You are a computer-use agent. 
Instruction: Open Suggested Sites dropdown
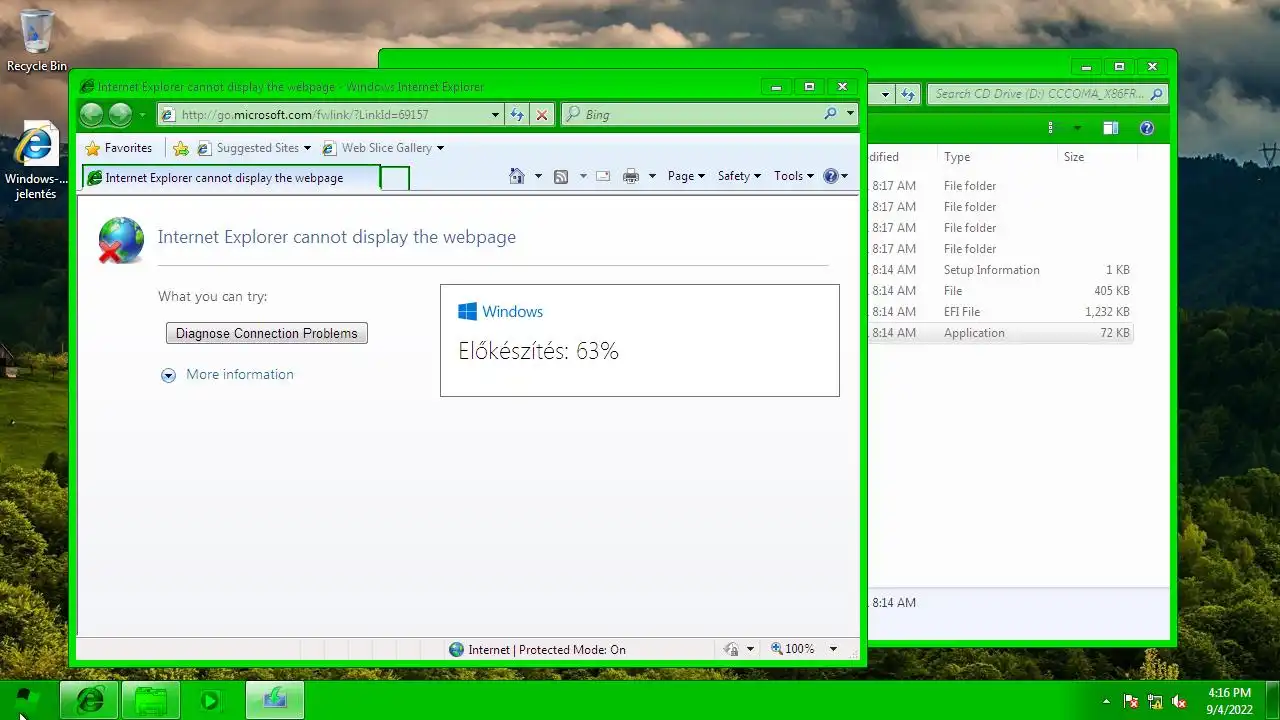click(x=255, y=148)
